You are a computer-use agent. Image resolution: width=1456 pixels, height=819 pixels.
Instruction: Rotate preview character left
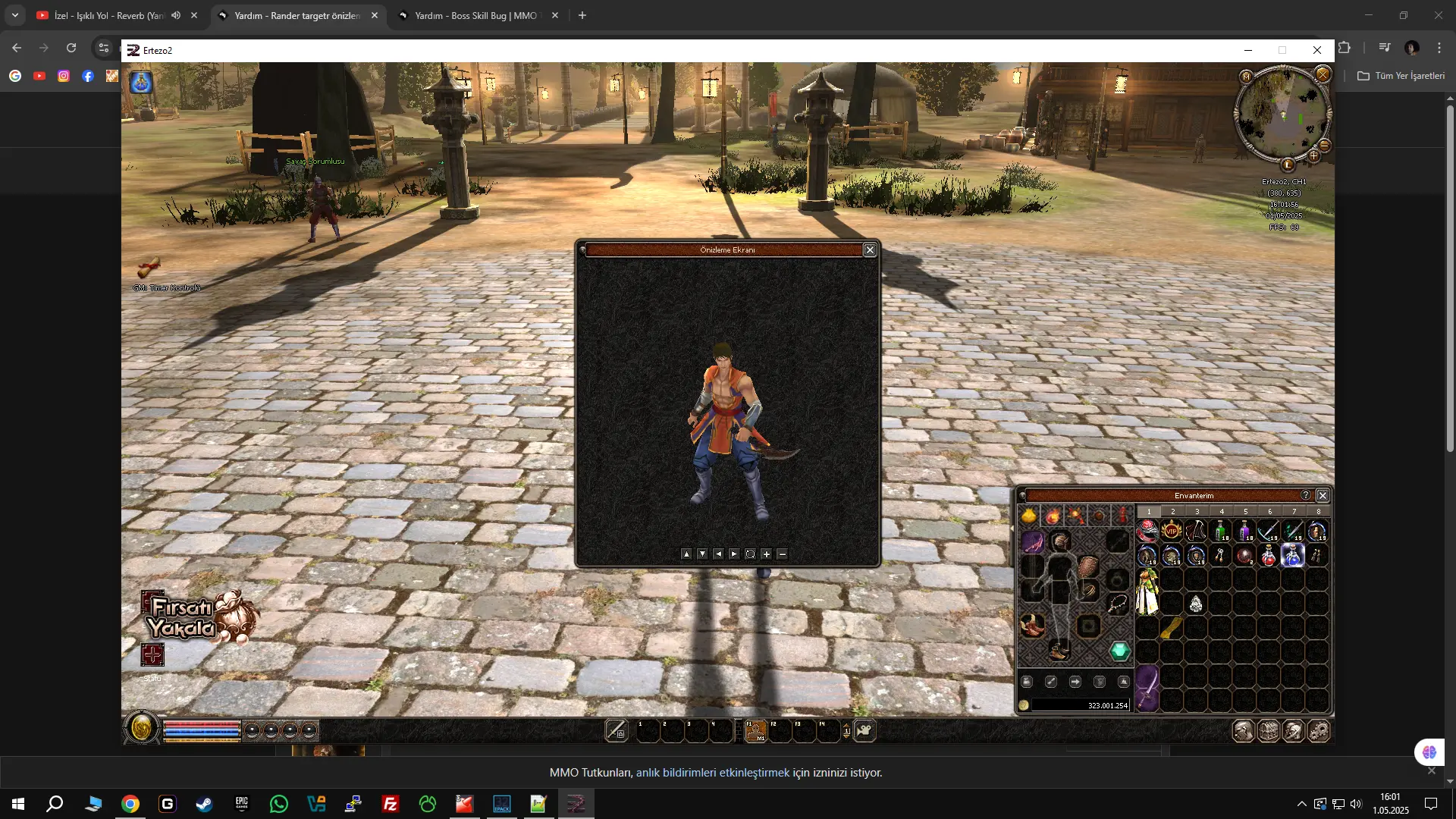pyautogui.click(x=718, y=554)
